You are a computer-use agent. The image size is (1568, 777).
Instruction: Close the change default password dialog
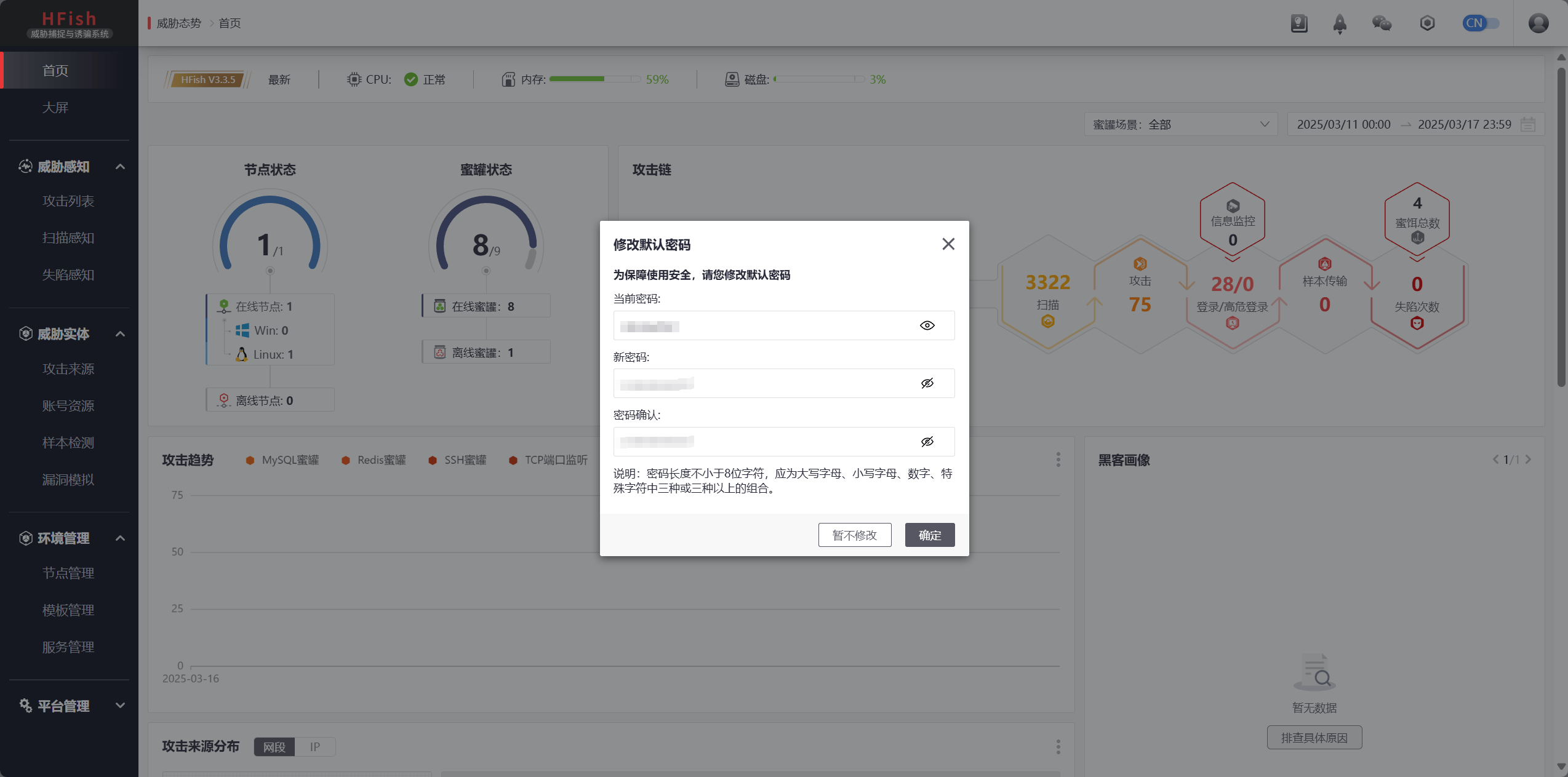click(948, 244)
